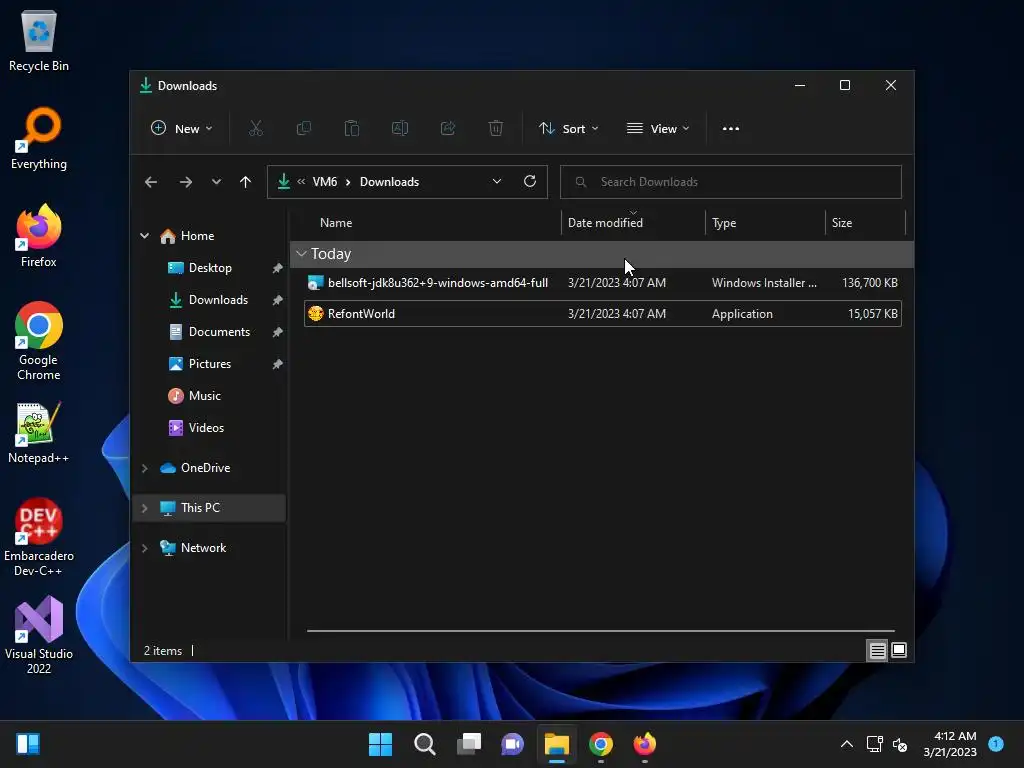
Task: Open taskbar Search magnifier
Action: tap(424, 744)
